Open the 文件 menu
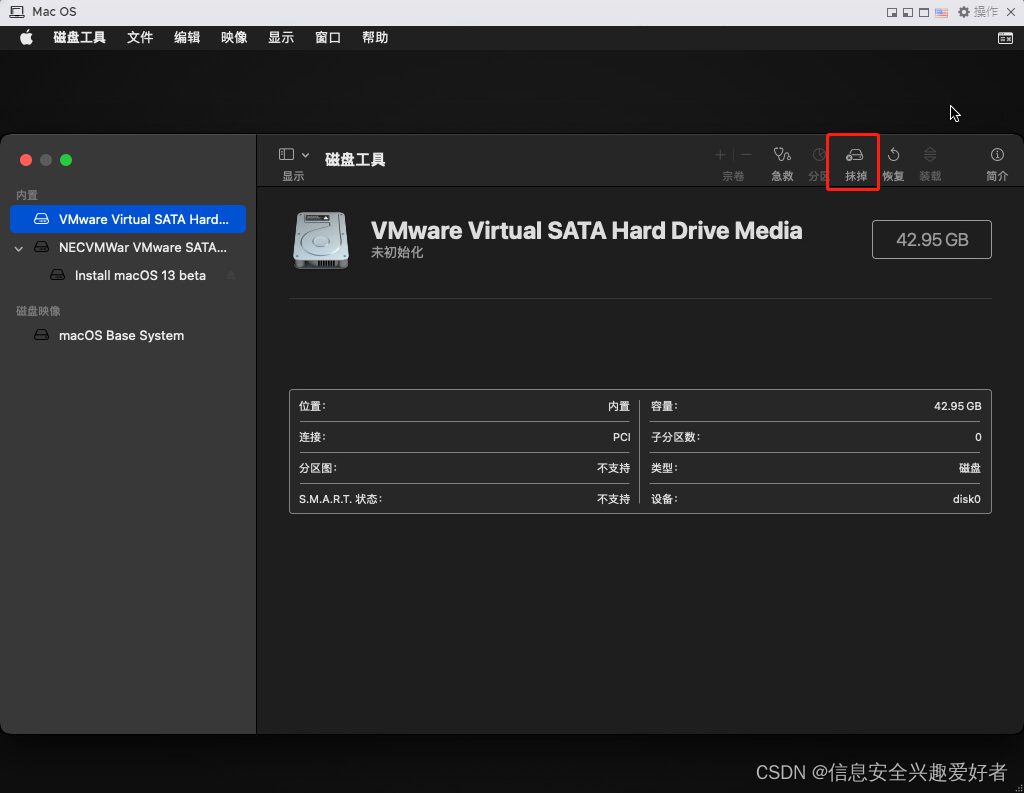Screen dimensions: 1024x793 click(140, 38)
